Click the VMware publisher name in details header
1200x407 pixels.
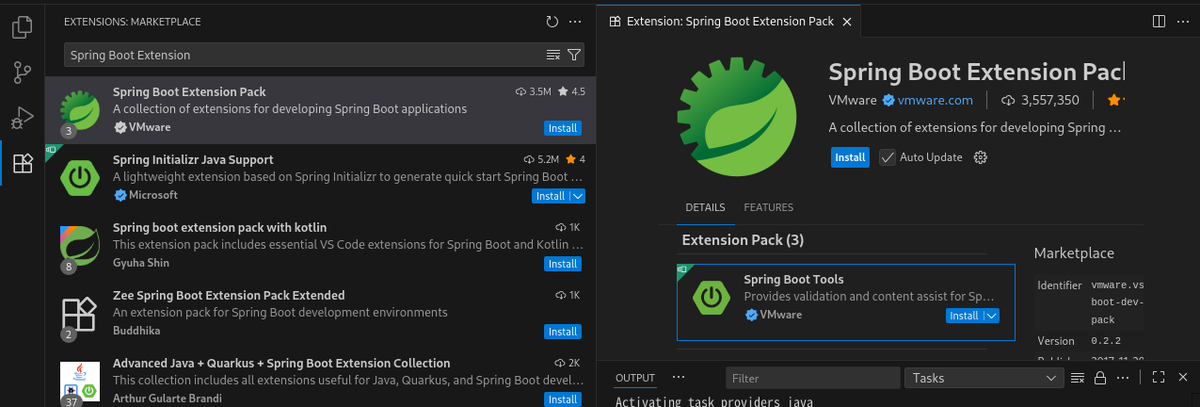pos(853,100)
